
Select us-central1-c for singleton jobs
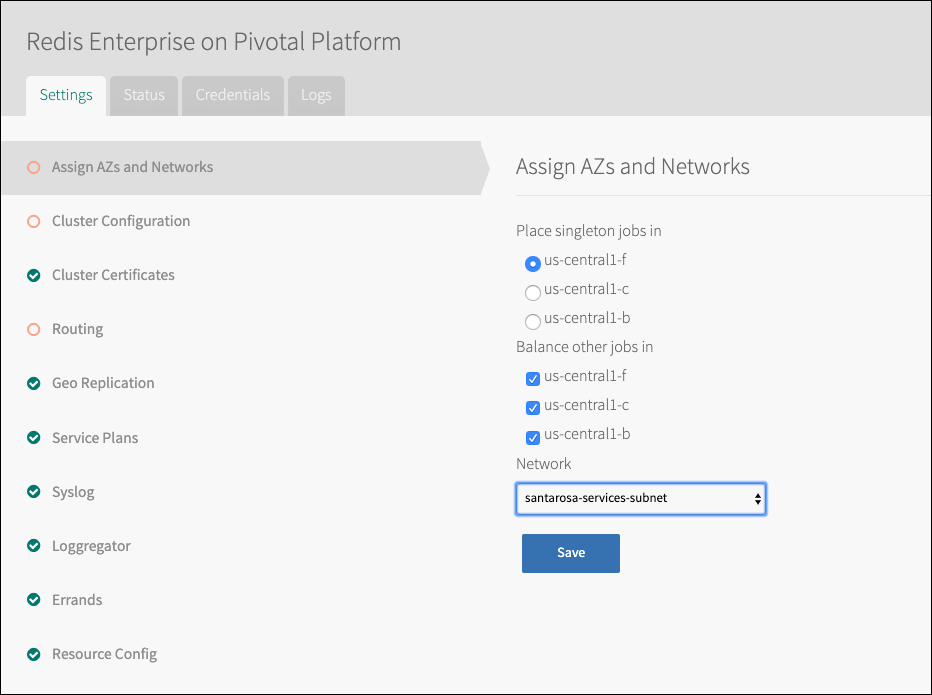click(x=533, y=292)
